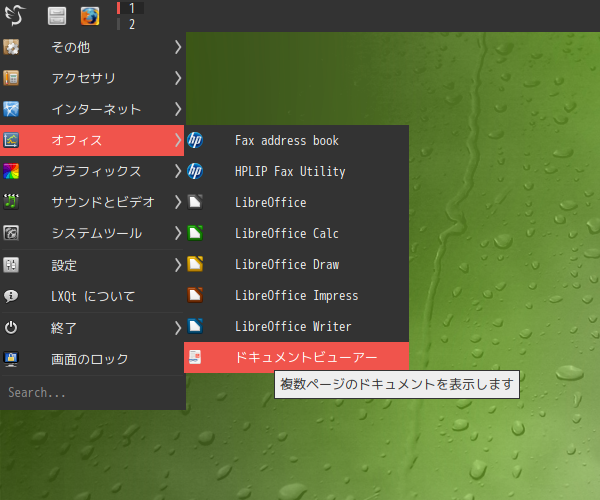
Task: Expand the グラフィックス submenu arrow
Action: (178, 171)
